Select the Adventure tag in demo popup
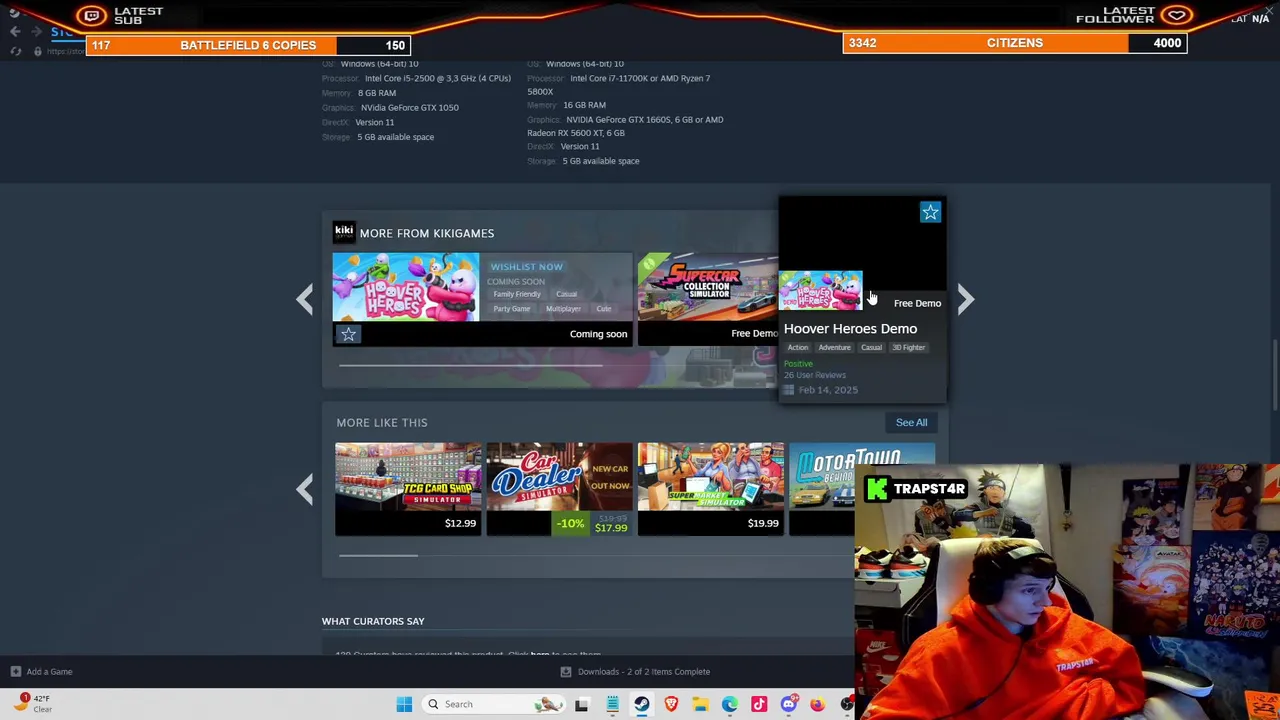Viewport: 1280px width, 720px height. (834, 347)
